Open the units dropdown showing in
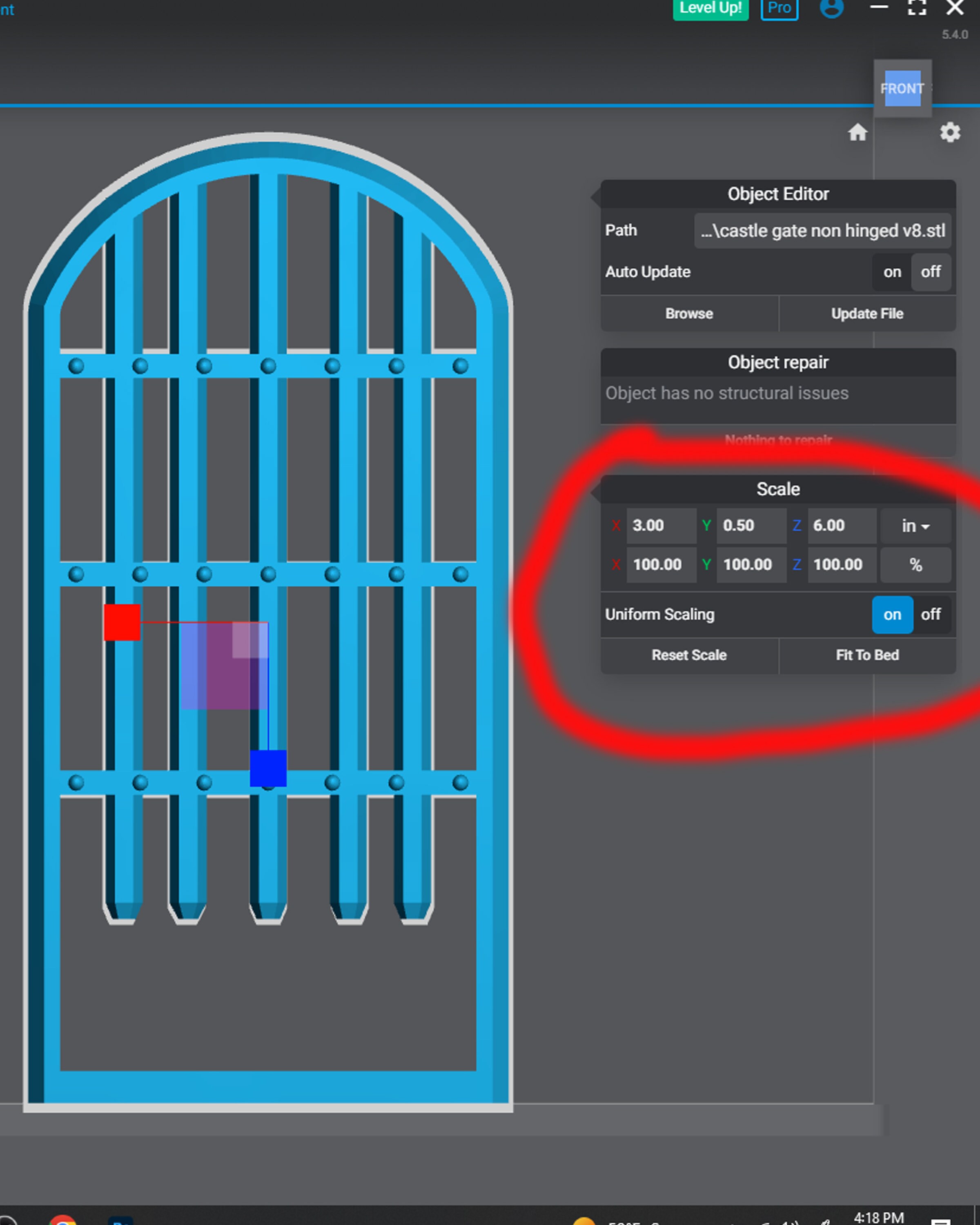The height and width of the screenshot is (1225, 980). [x=915, y=526]
